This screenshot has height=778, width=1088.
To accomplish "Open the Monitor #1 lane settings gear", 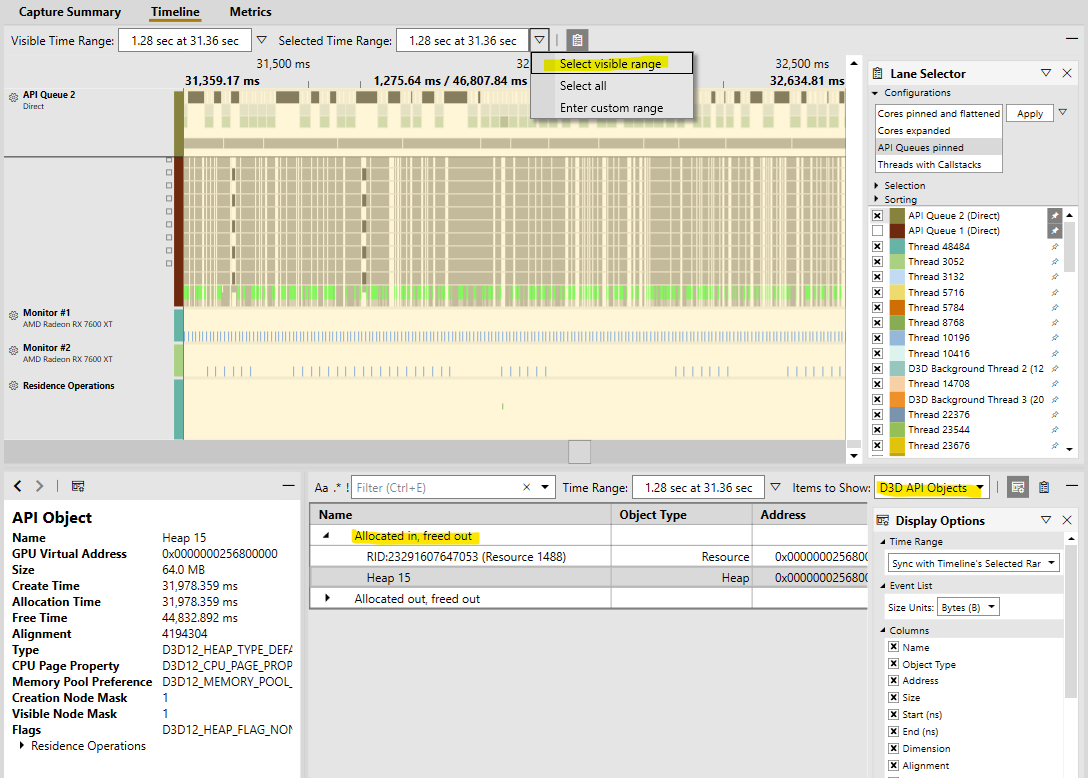I will (x=13, y=316).
